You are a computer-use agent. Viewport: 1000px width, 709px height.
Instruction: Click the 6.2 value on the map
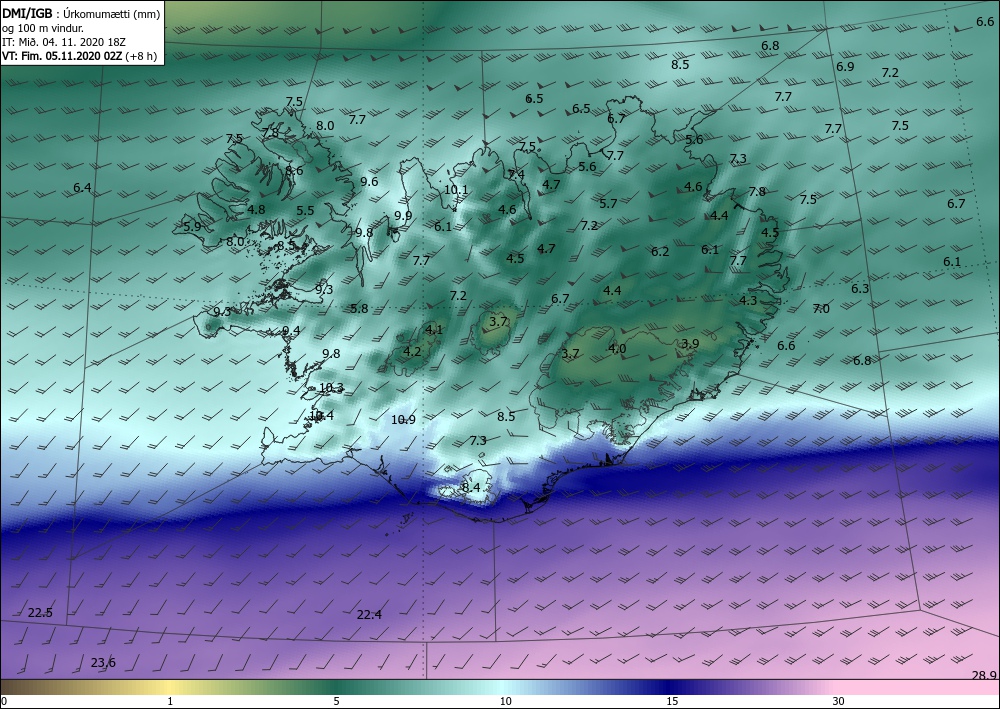660,252
